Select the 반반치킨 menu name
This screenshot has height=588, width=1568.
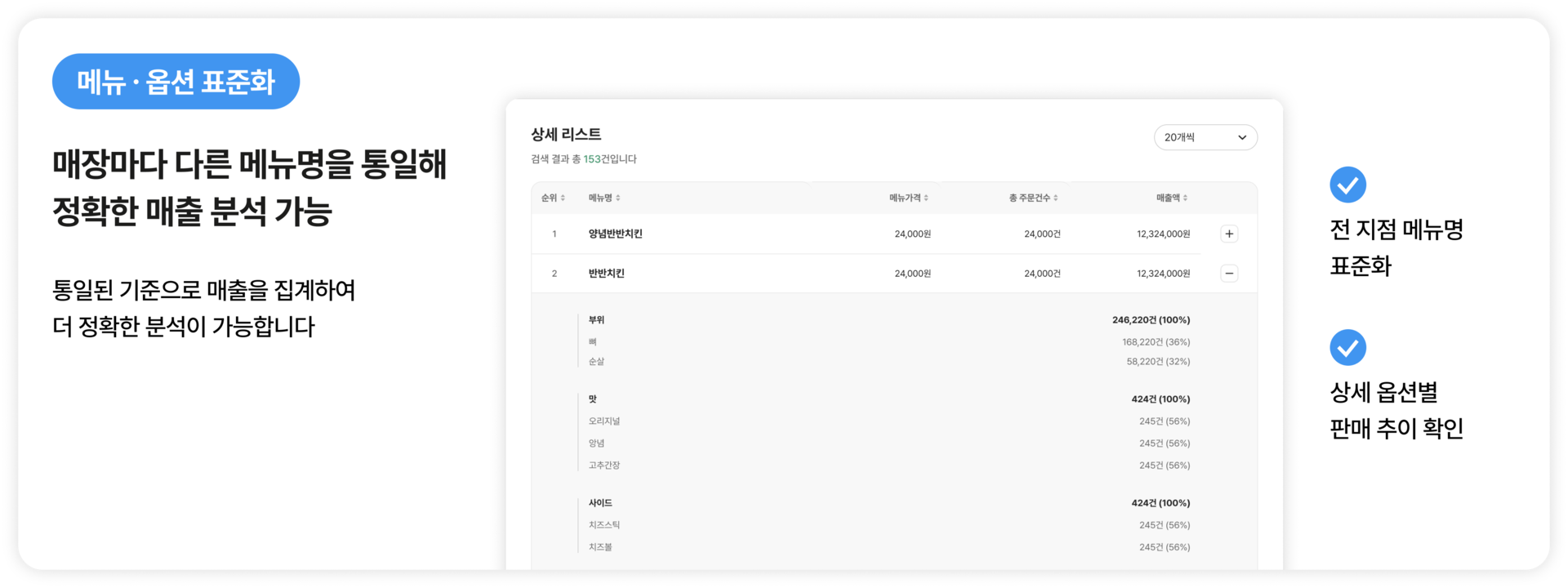(x=606, y=274)
